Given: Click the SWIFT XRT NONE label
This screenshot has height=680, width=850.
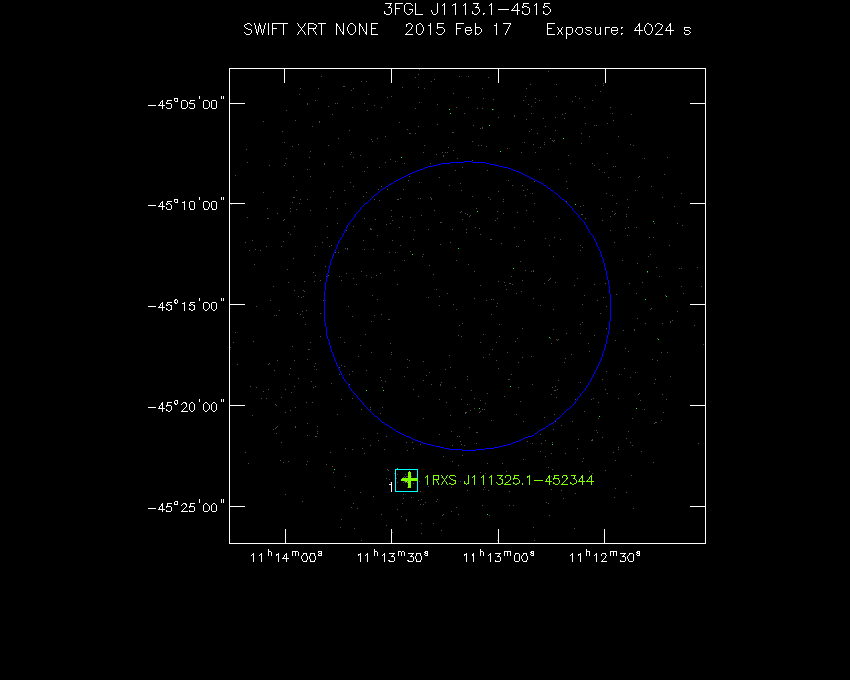Looking at the screenshot, I should pyautogui.click(x=311, y=29).
